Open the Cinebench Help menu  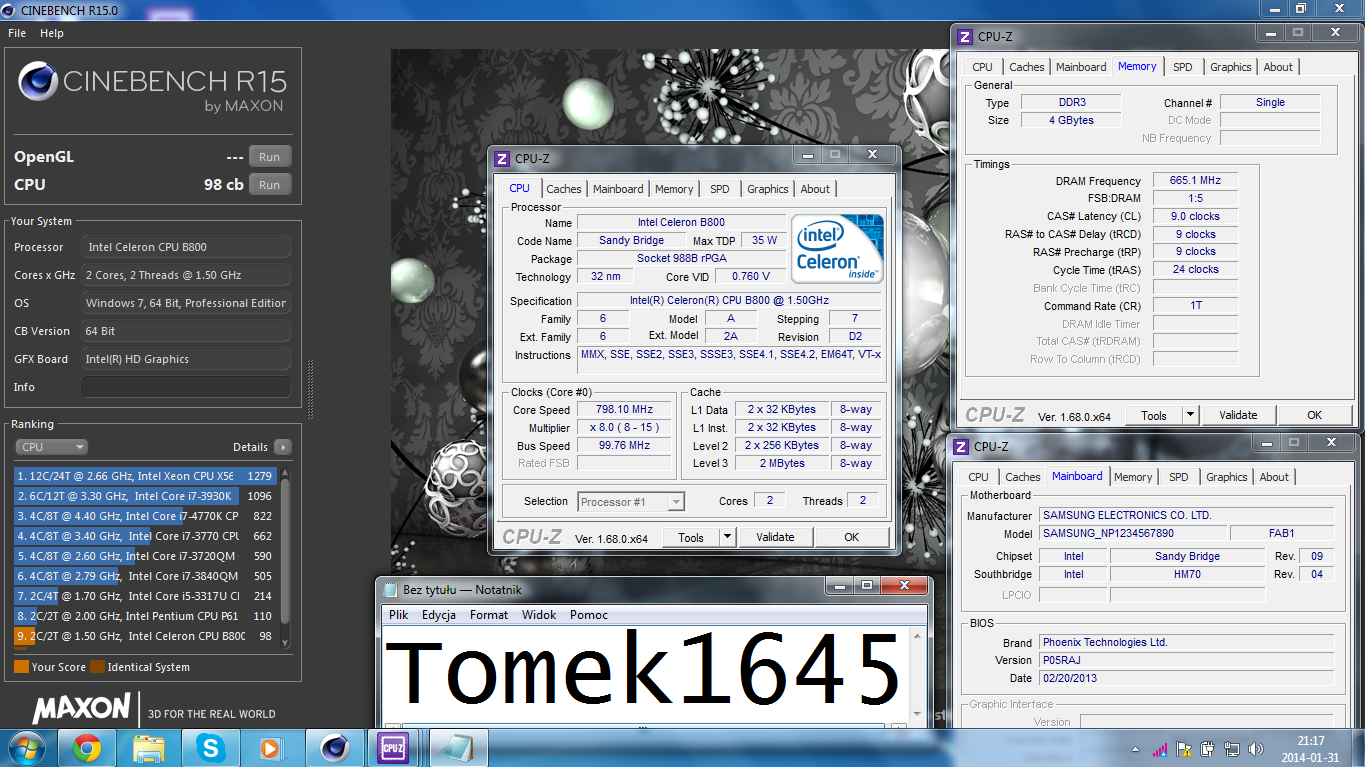click(52, 33)
